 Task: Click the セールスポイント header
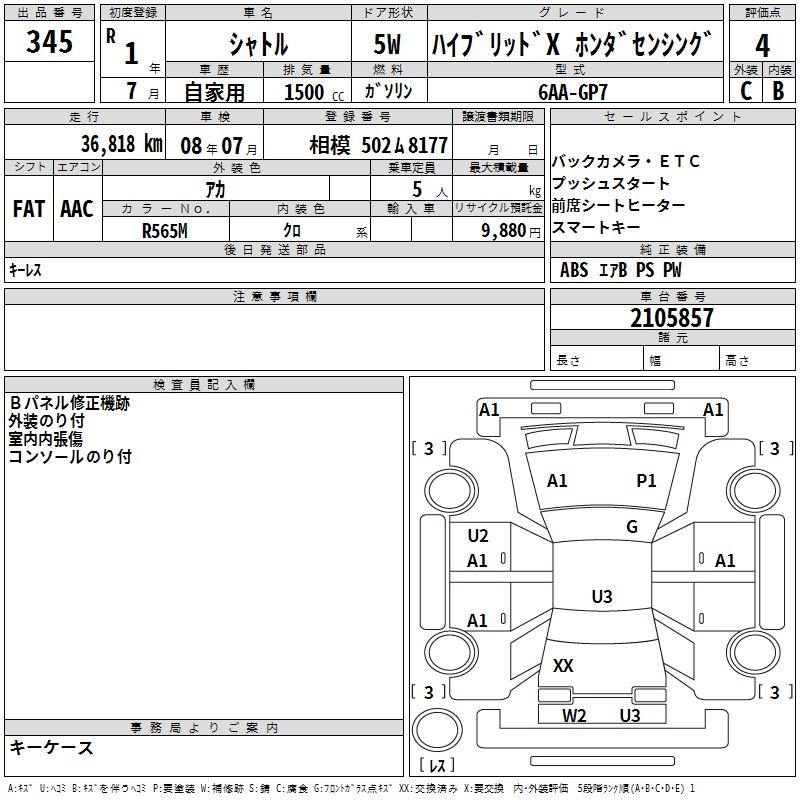click(672, 117)
